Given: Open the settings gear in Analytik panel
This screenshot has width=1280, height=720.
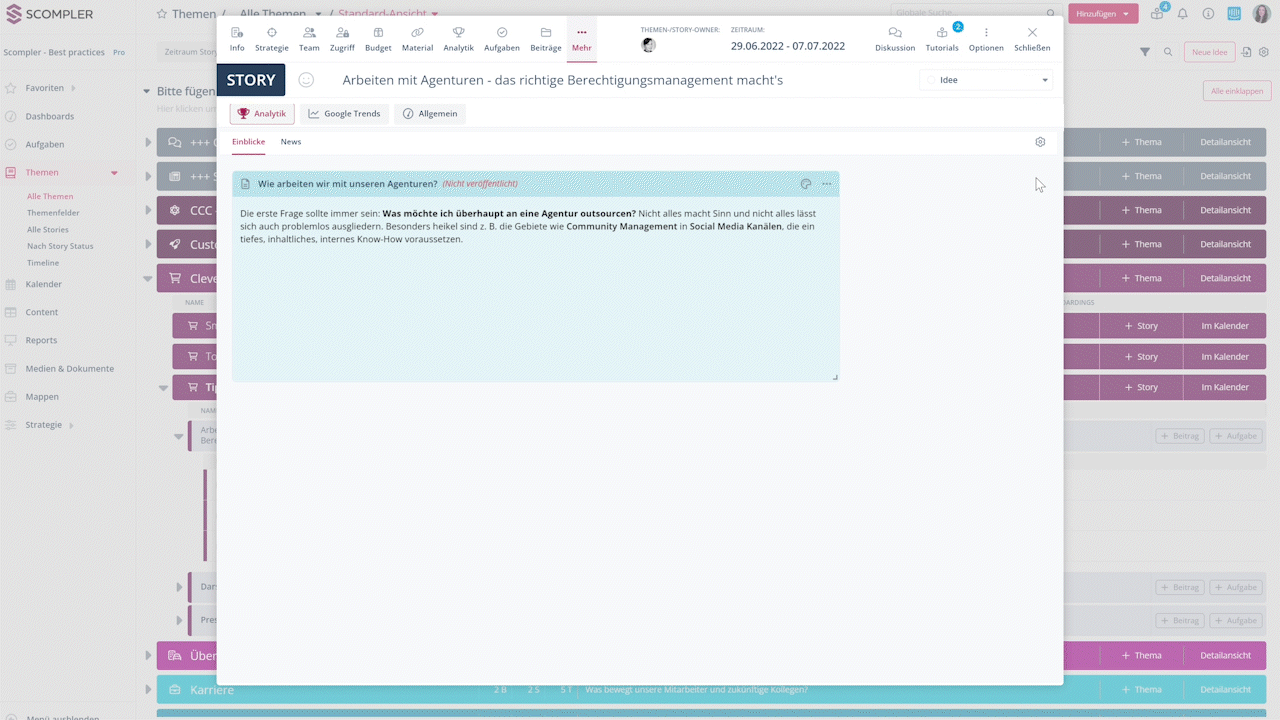Looking at the screenshot, I should tap(1039, 142).
